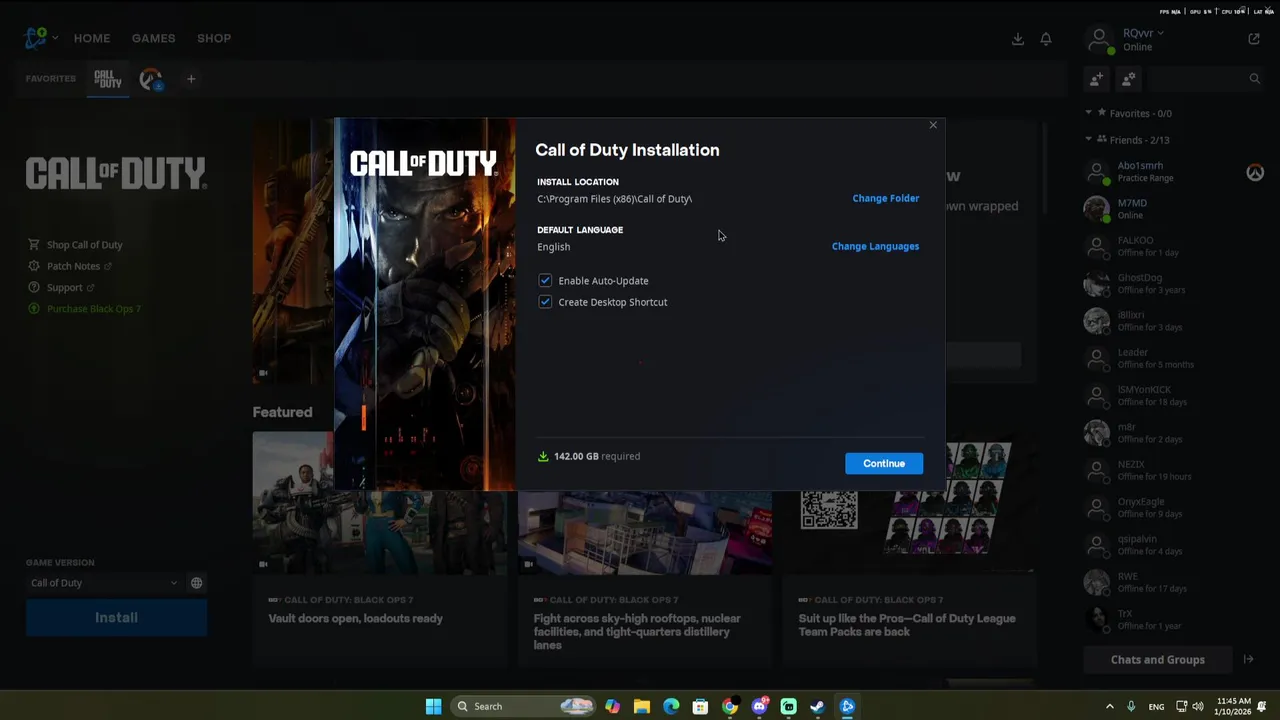The image size is (1280, 720).
Task: Click the friends search magnifier icon
Action: 1255,79
